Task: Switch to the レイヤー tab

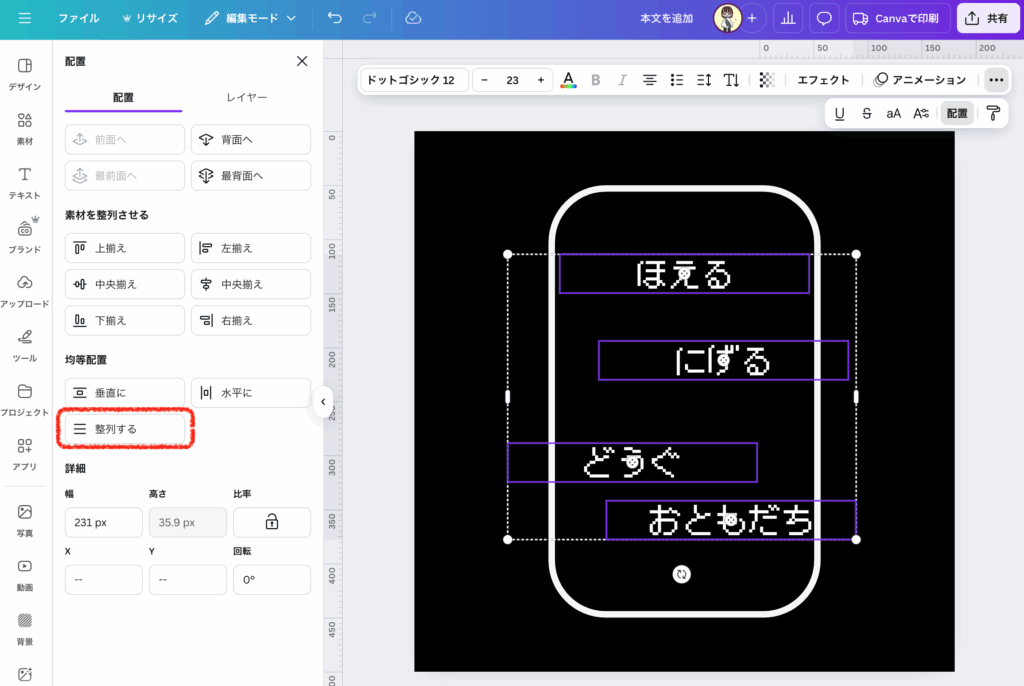Action: click(246, 97)
